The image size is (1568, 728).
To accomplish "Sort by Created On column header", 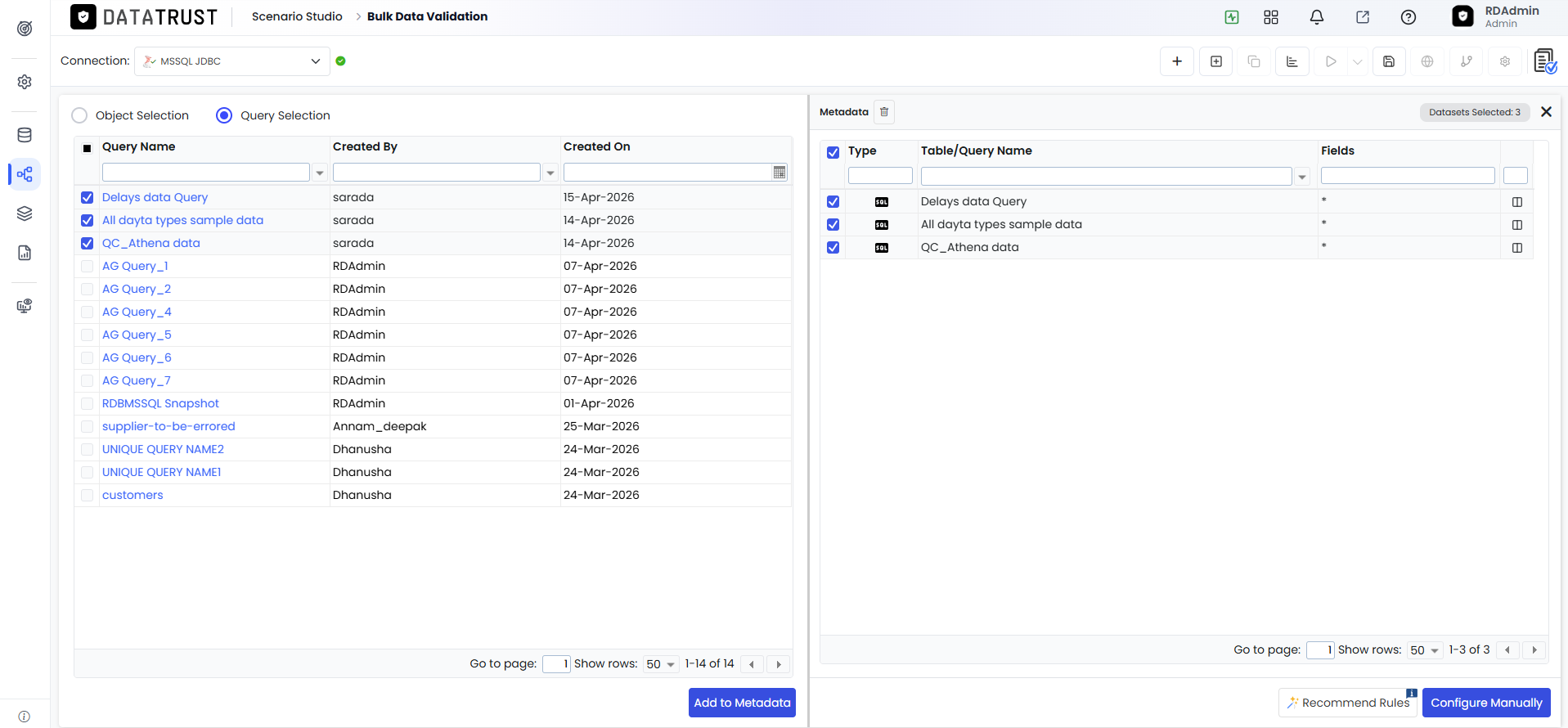I will tap(596, 146).
